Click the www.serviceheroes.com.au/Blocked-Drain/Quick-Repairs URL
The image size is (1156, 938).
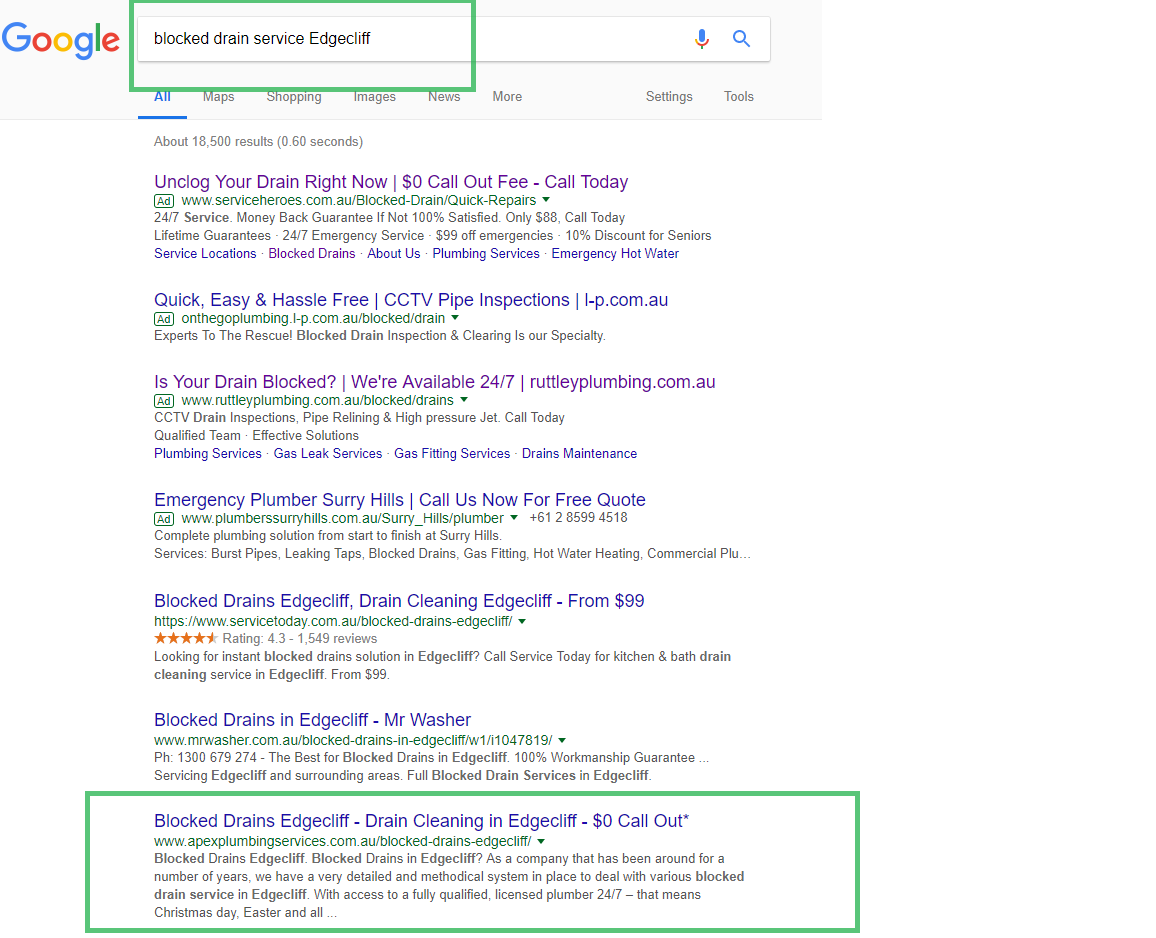[359, 201]
